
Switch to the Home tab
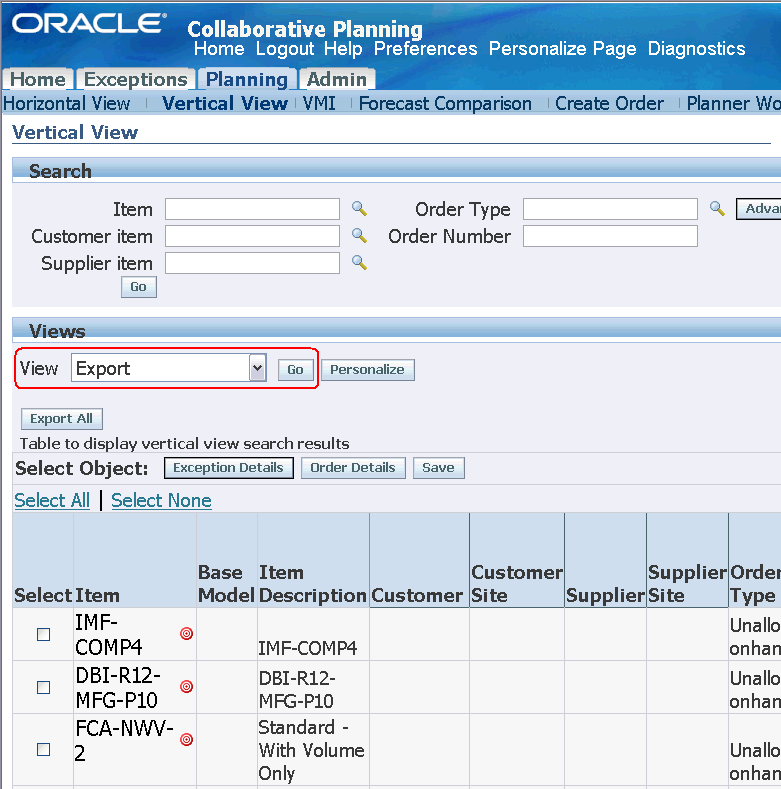click(x=38, y=79)
